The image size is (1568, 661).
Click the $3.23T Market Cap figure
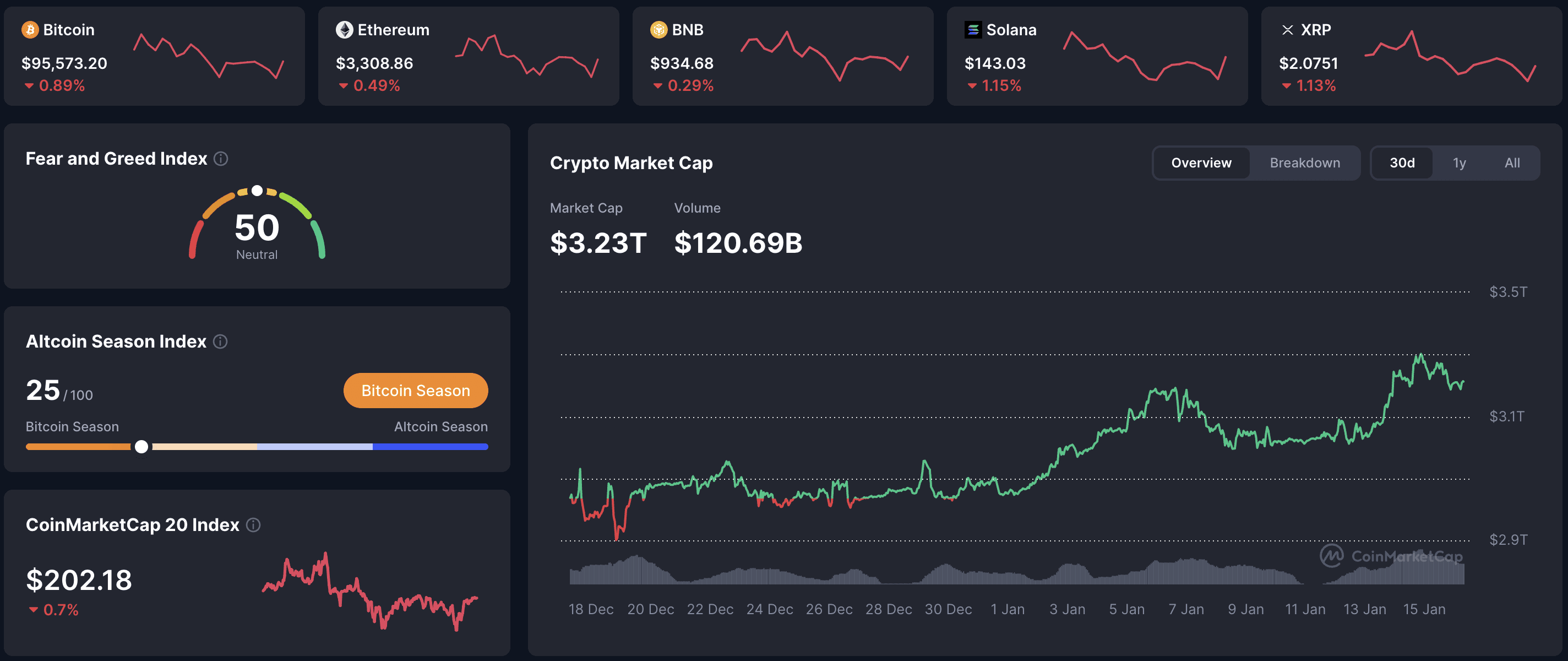coord(598,242)
